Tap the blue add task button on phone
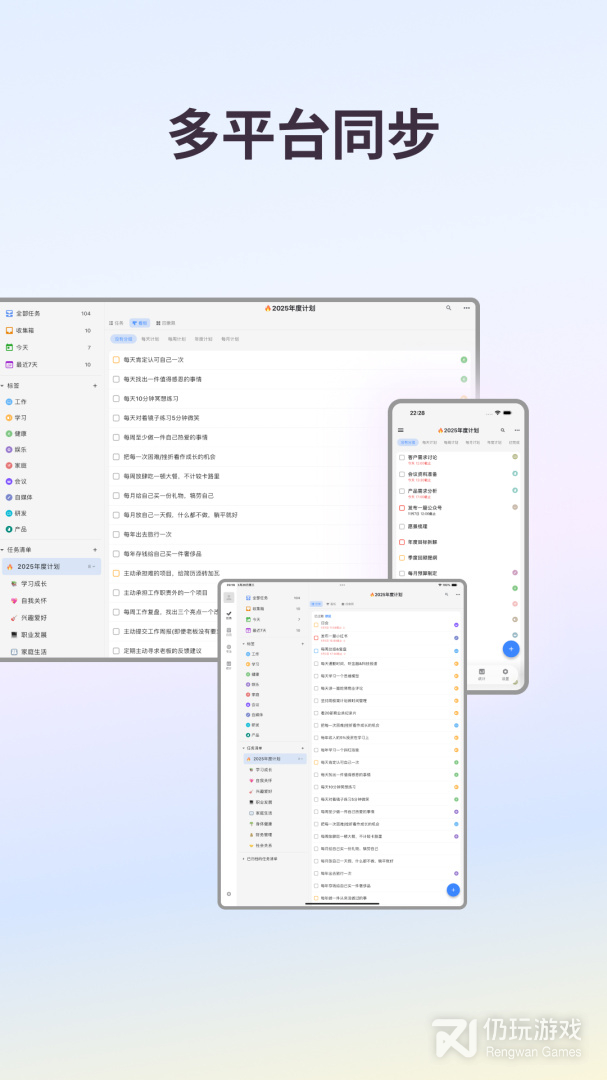Image resolution: width=607 pixels, height=1080 pixels. (510, 648)
